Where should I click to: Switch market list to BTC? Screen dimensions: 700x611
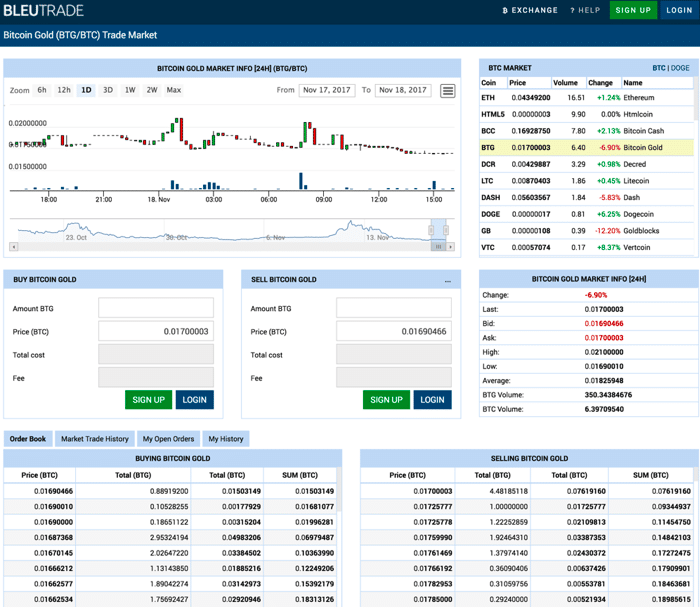click(658, 68)
